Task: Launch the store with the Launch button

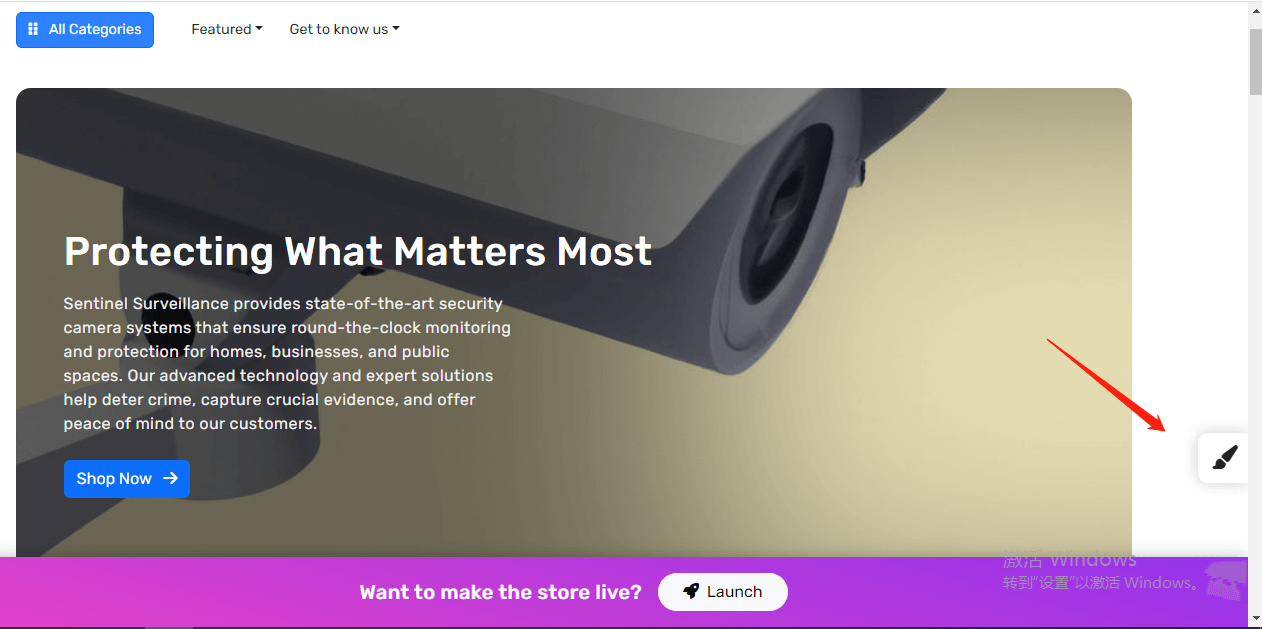Action: (723, 592)
